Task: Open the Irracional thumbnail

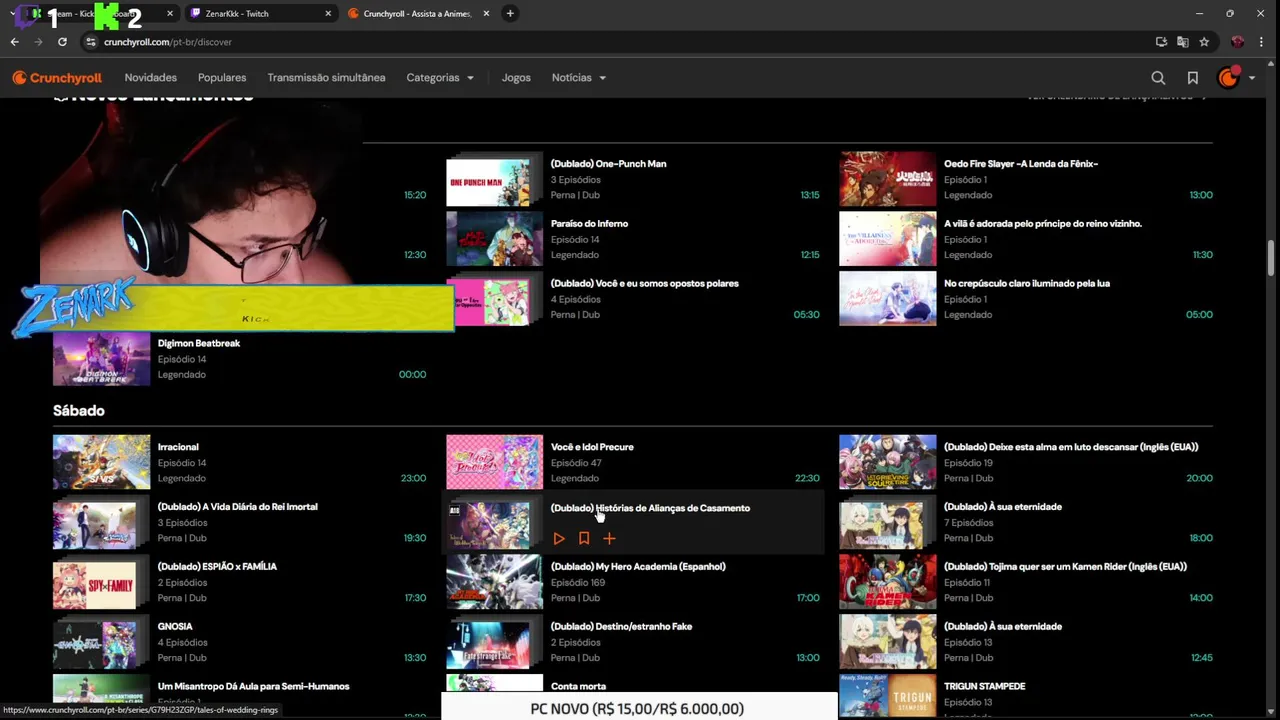Action: pyautogui.click(x=101, y=462)
